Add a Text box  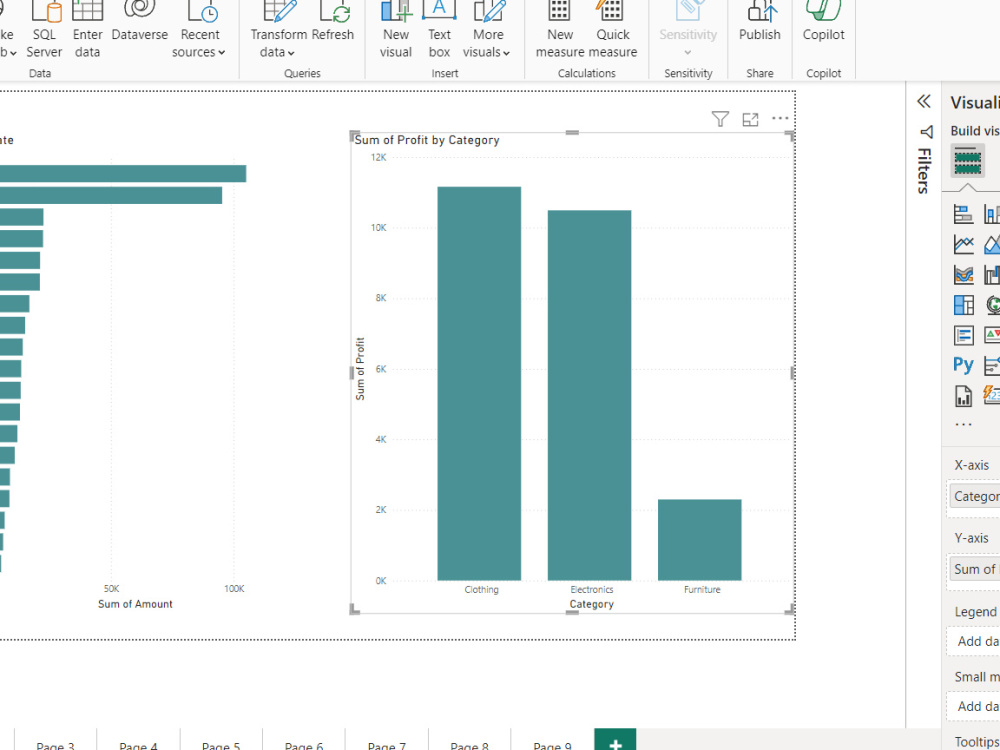(x=439, y=31)
